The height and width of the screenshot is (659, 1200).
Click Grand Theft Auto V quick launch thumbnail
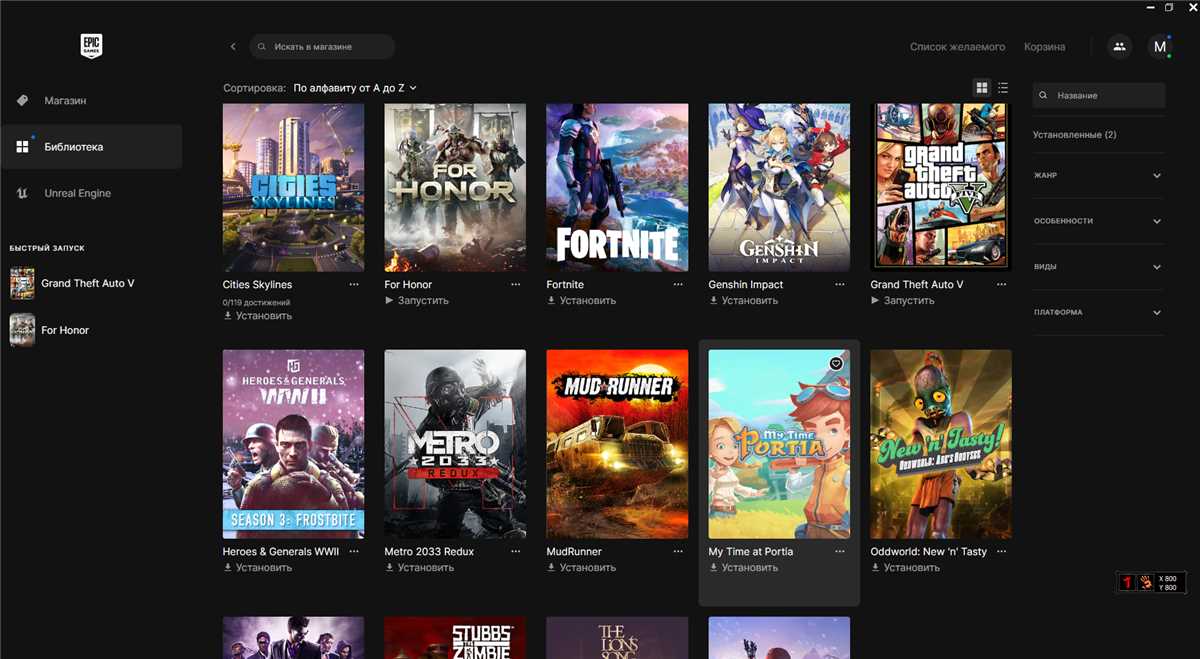(22, 283)
